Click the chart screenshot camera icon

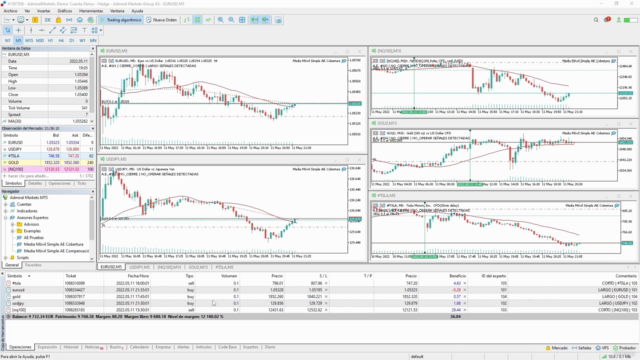tap(278, 20)
